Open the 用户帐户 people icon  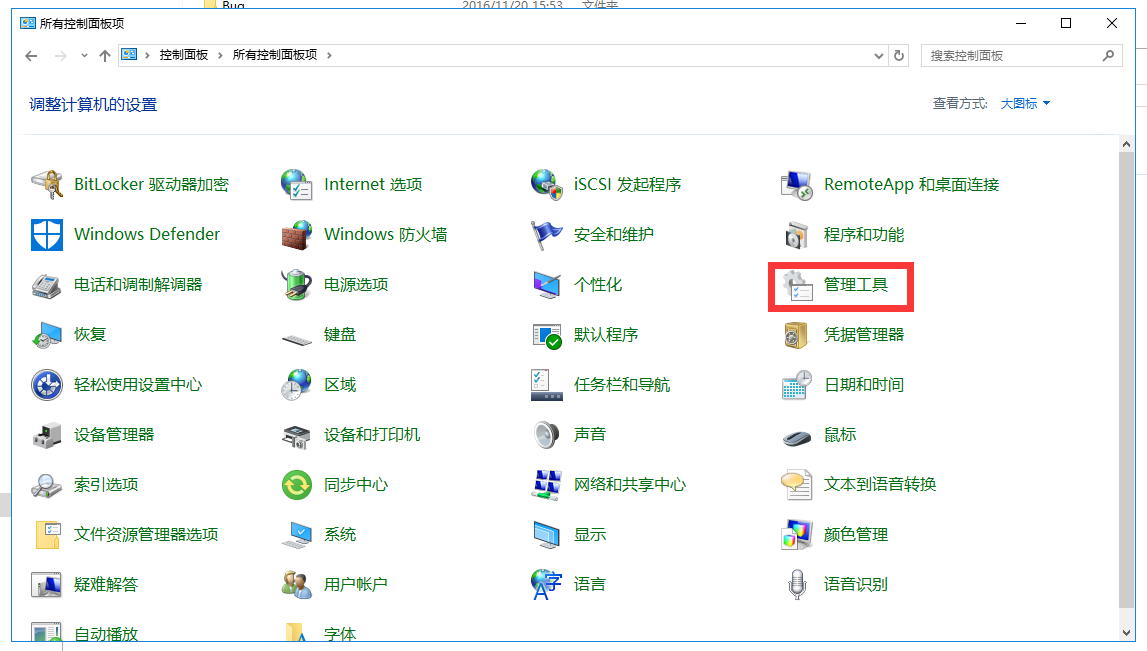[297, 584]
